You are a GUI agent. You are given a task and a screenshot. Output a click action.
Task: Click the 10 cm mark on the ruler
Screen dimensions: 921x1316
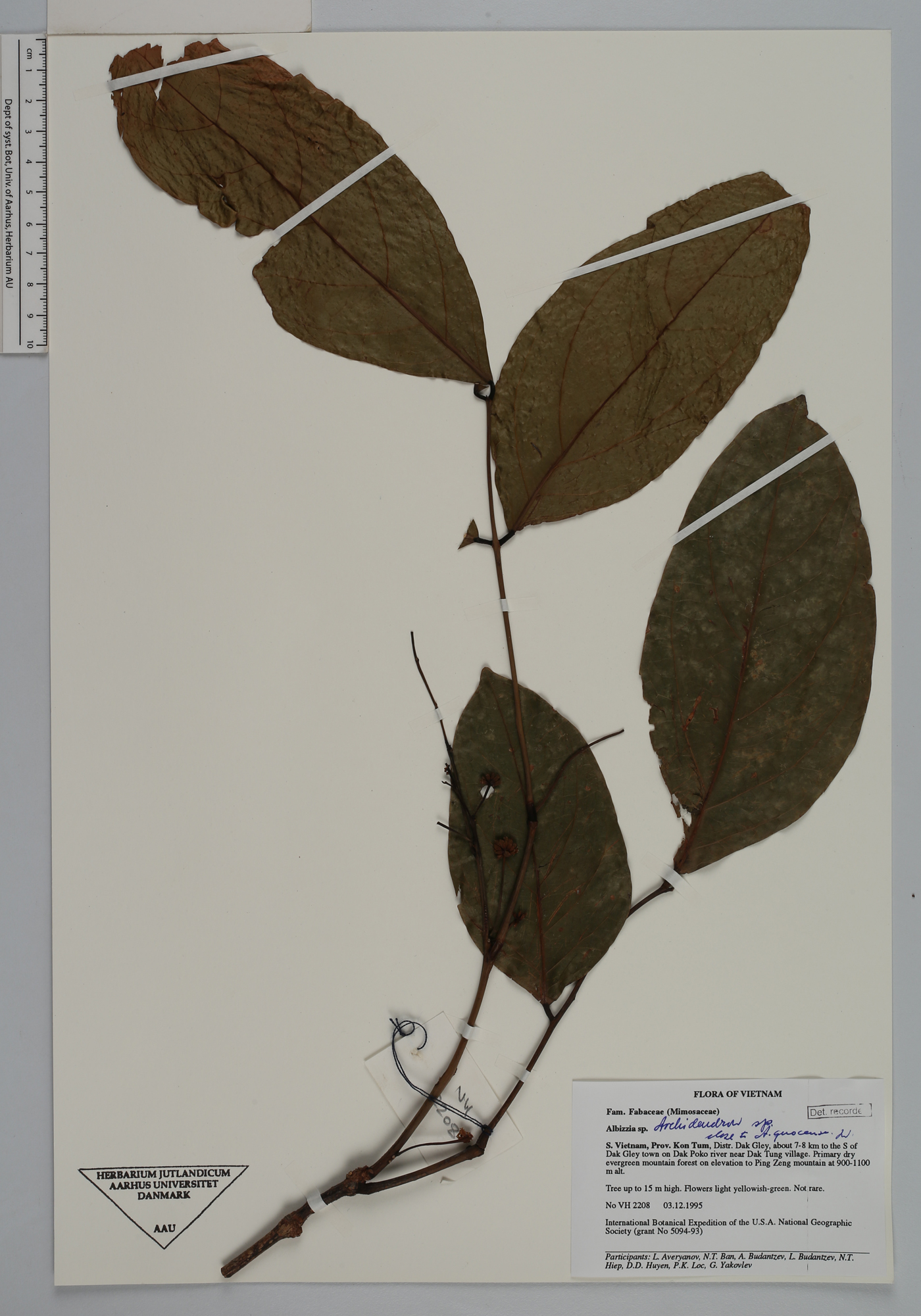click(31, 343)
